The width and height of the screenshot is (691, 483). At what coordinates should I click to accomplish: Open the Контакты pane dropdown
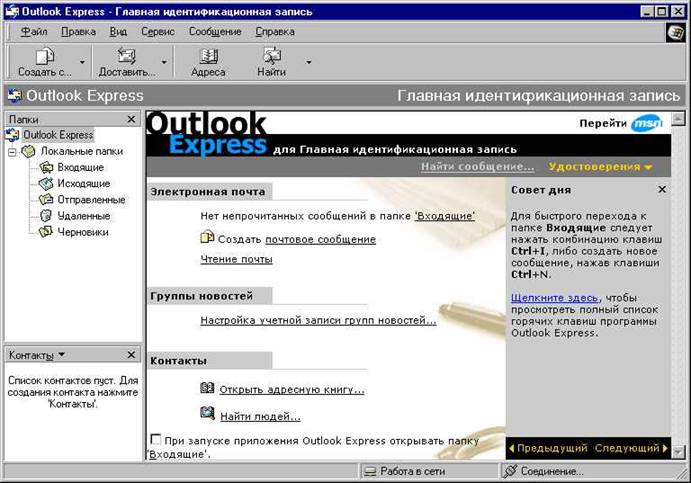pyautogui.click(x=62, y=354)
